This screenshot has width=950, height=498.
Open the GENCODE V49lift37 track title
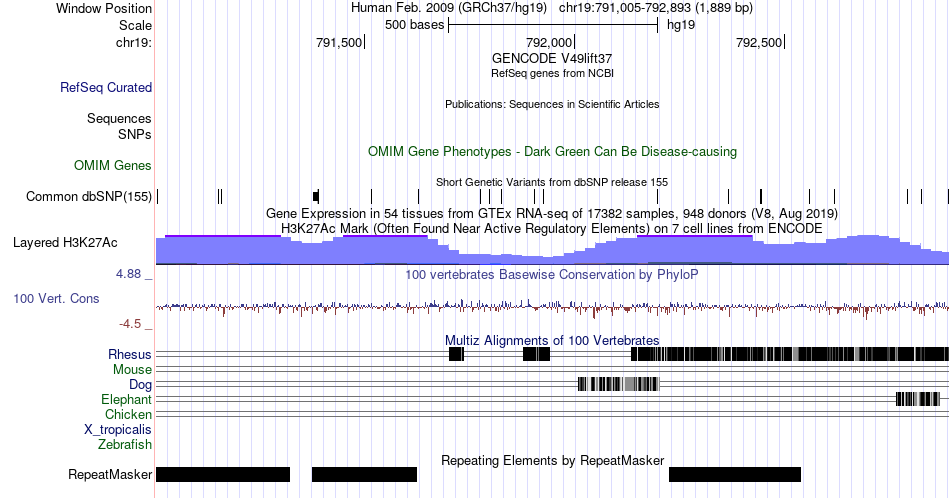pos(552,59)
